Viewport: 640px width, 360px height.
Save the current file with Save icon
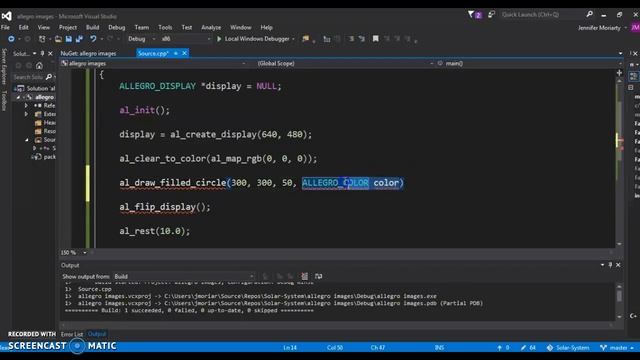click(69, 39)
